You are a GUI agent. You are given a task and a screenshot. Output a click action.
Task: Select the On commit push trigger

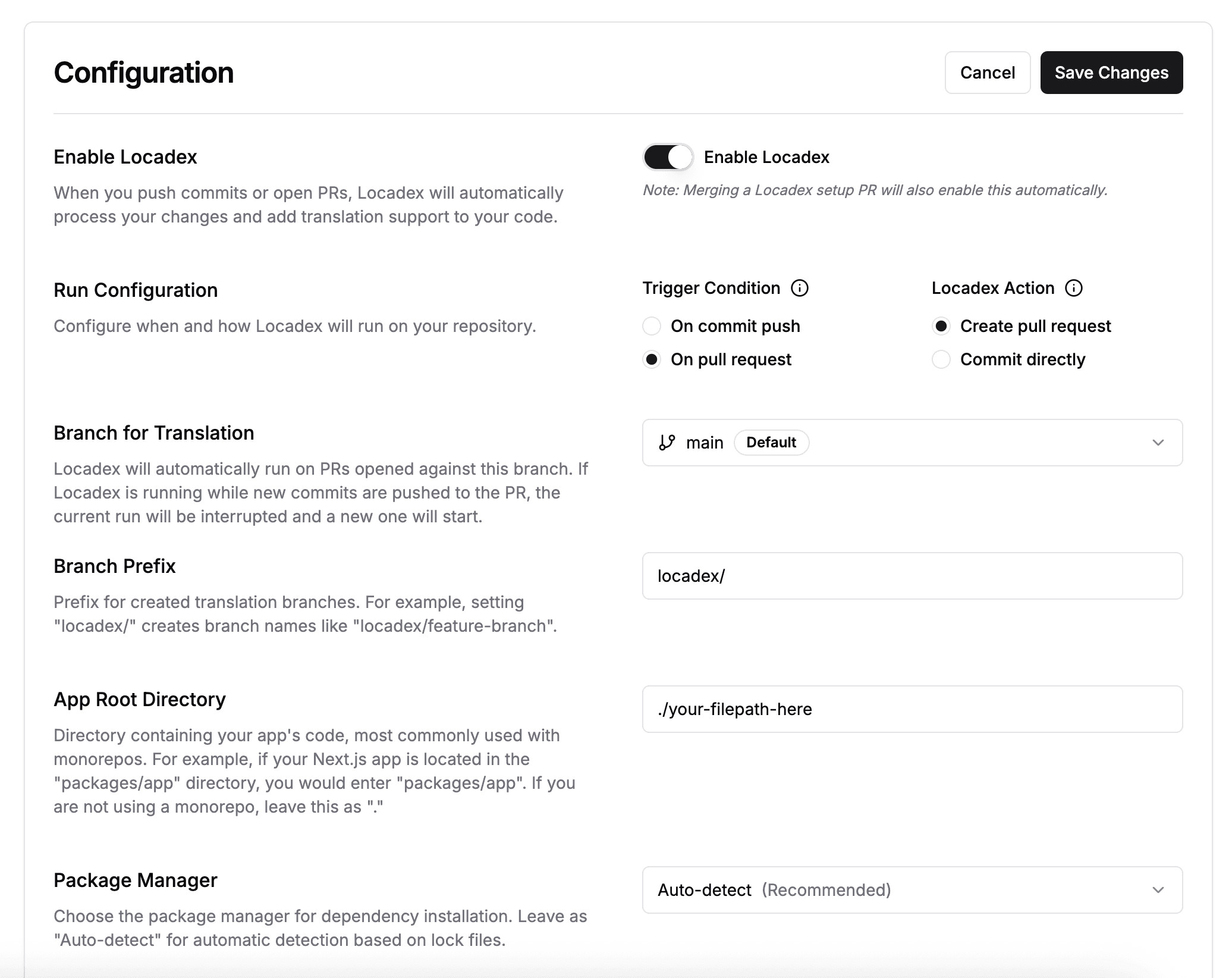point(652,326)
